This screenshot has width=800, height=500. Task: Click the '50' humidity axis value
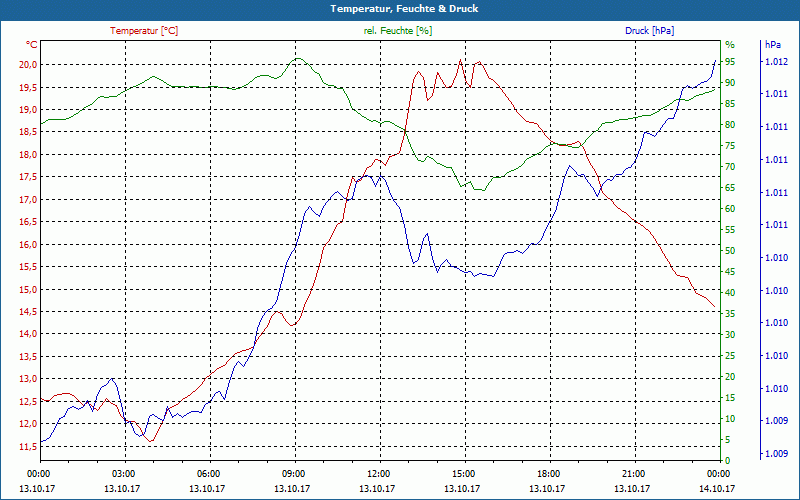click(x=730, y=251)
